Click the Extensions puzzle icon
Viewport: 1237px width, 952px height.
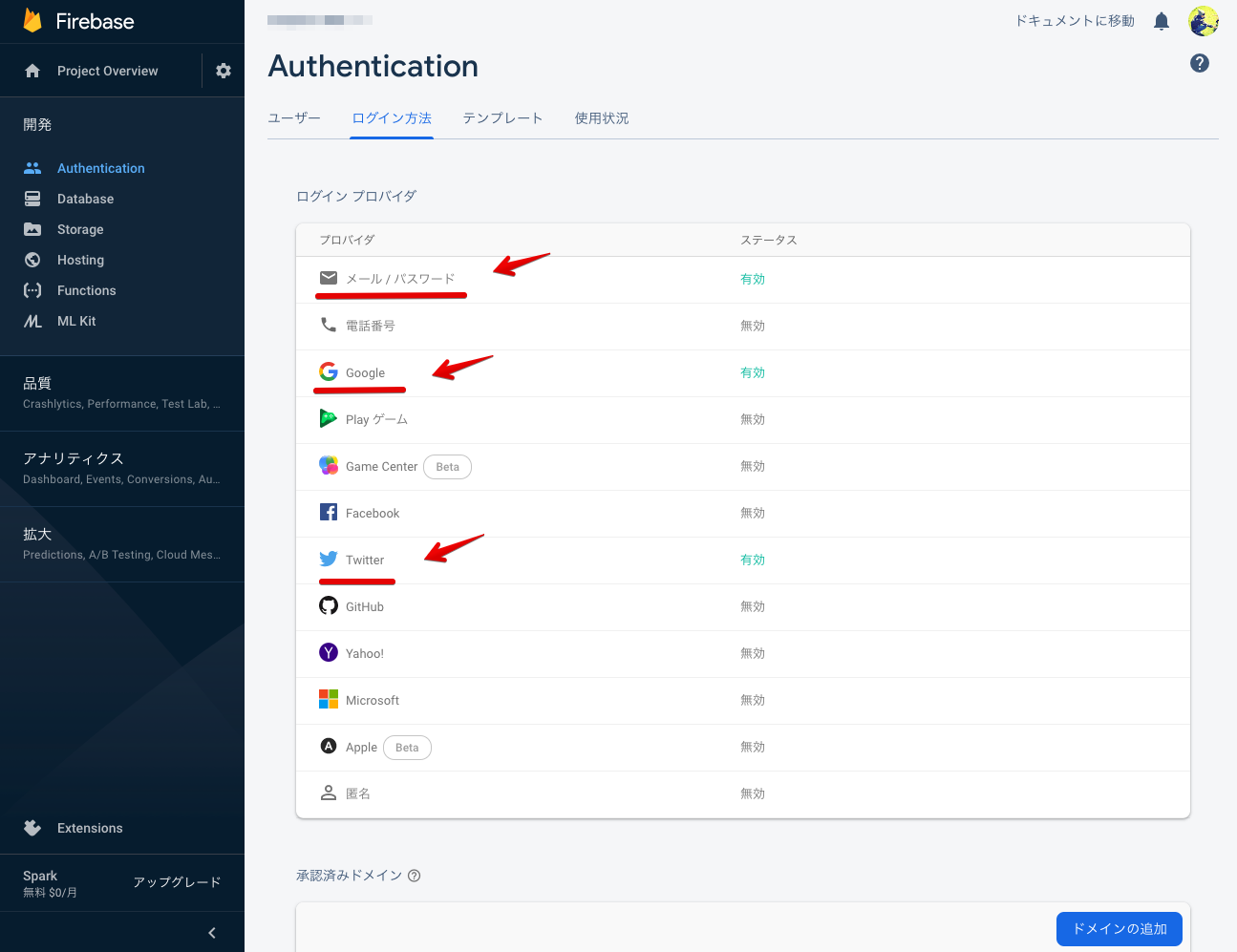tap(32, 828)
